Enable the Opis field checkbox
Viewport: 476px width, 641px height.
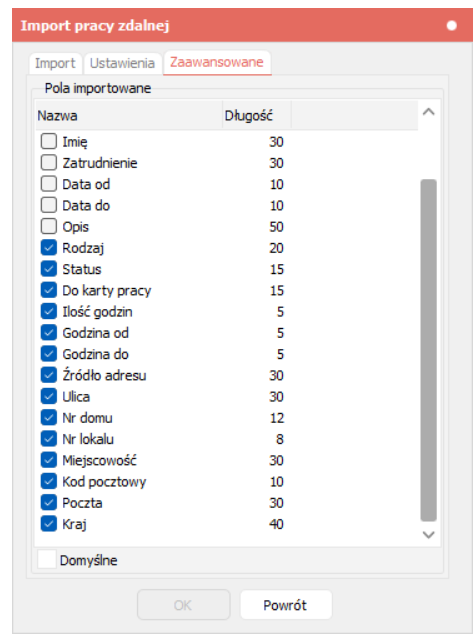(49, 226)
